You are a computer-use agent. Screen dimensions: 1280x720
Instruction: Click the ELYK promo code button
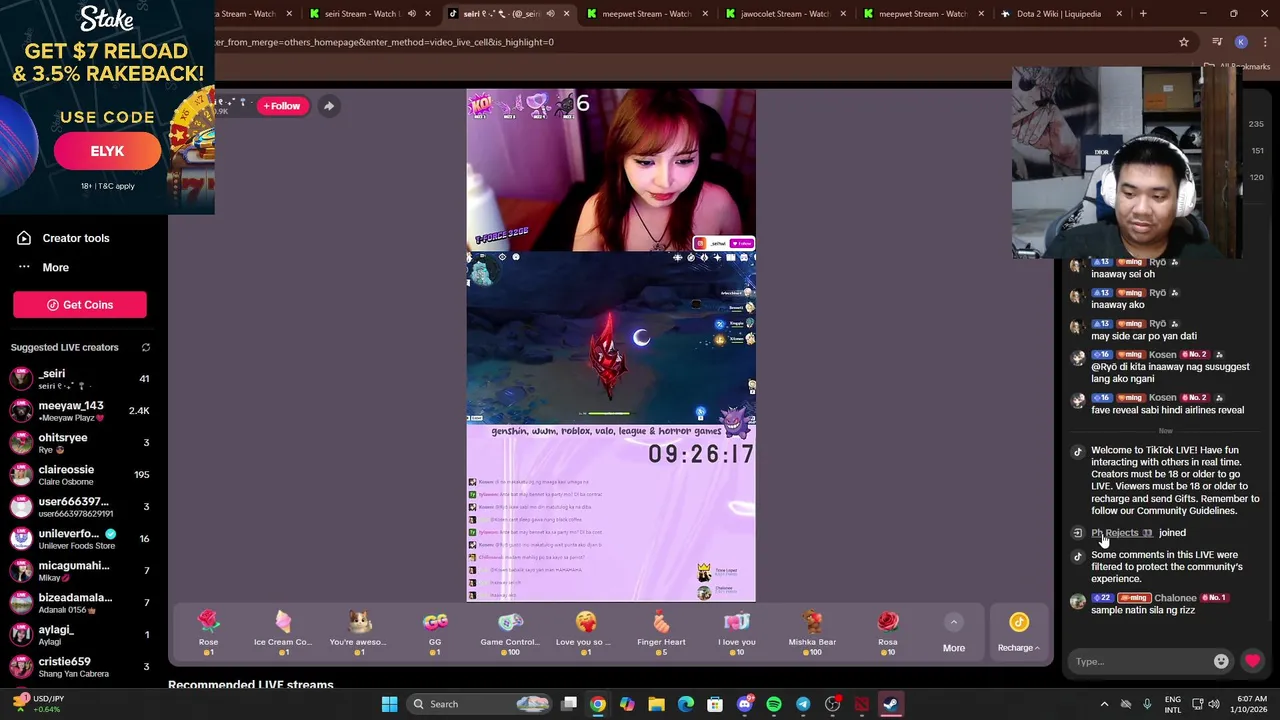tap(107, 151)
